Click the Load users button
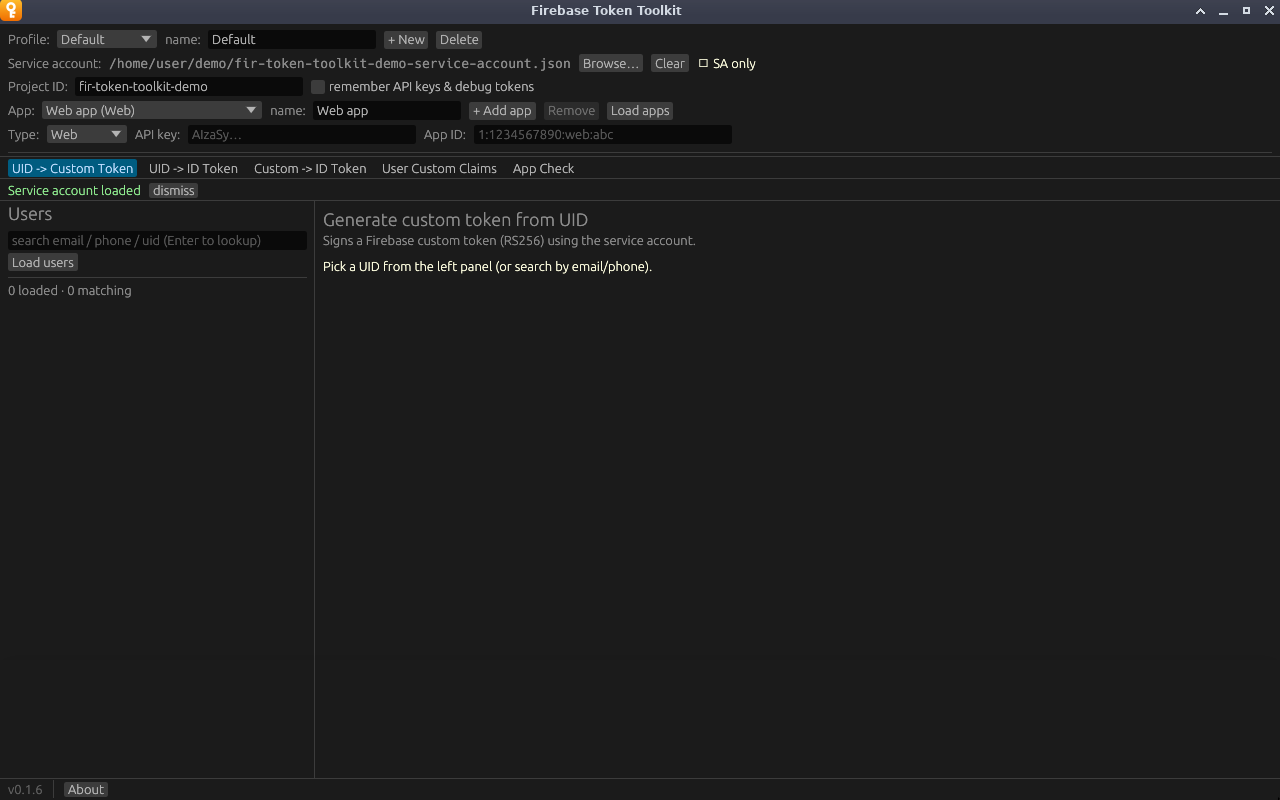Viewport: 1280px width, 800px height. (43, 262)
